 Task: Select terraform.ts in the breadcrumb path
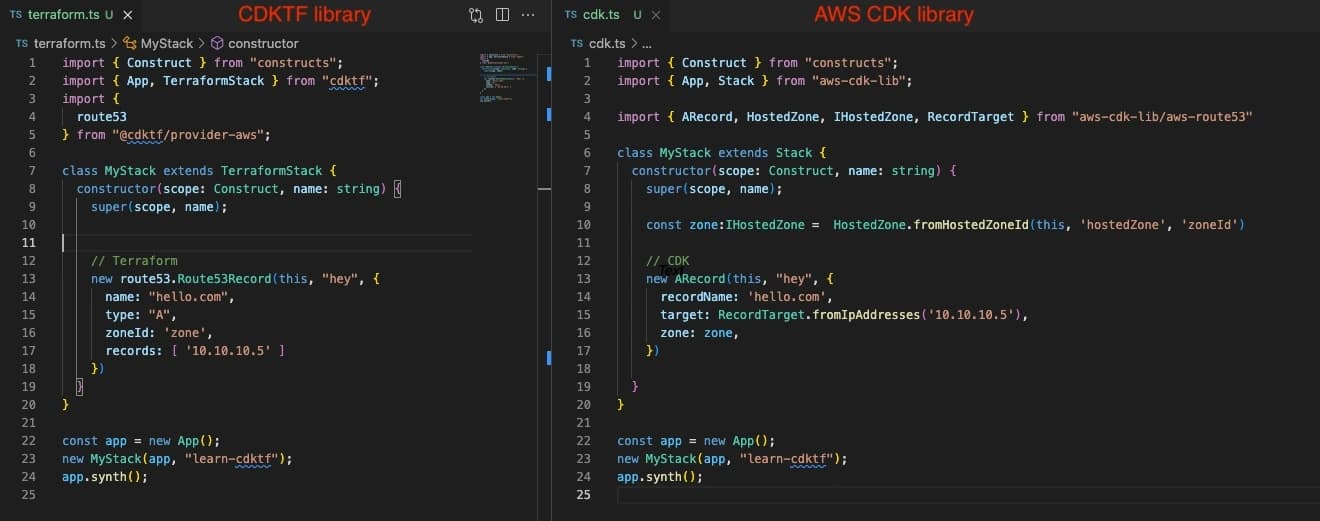pyautogui.click(x=69, y=43)
